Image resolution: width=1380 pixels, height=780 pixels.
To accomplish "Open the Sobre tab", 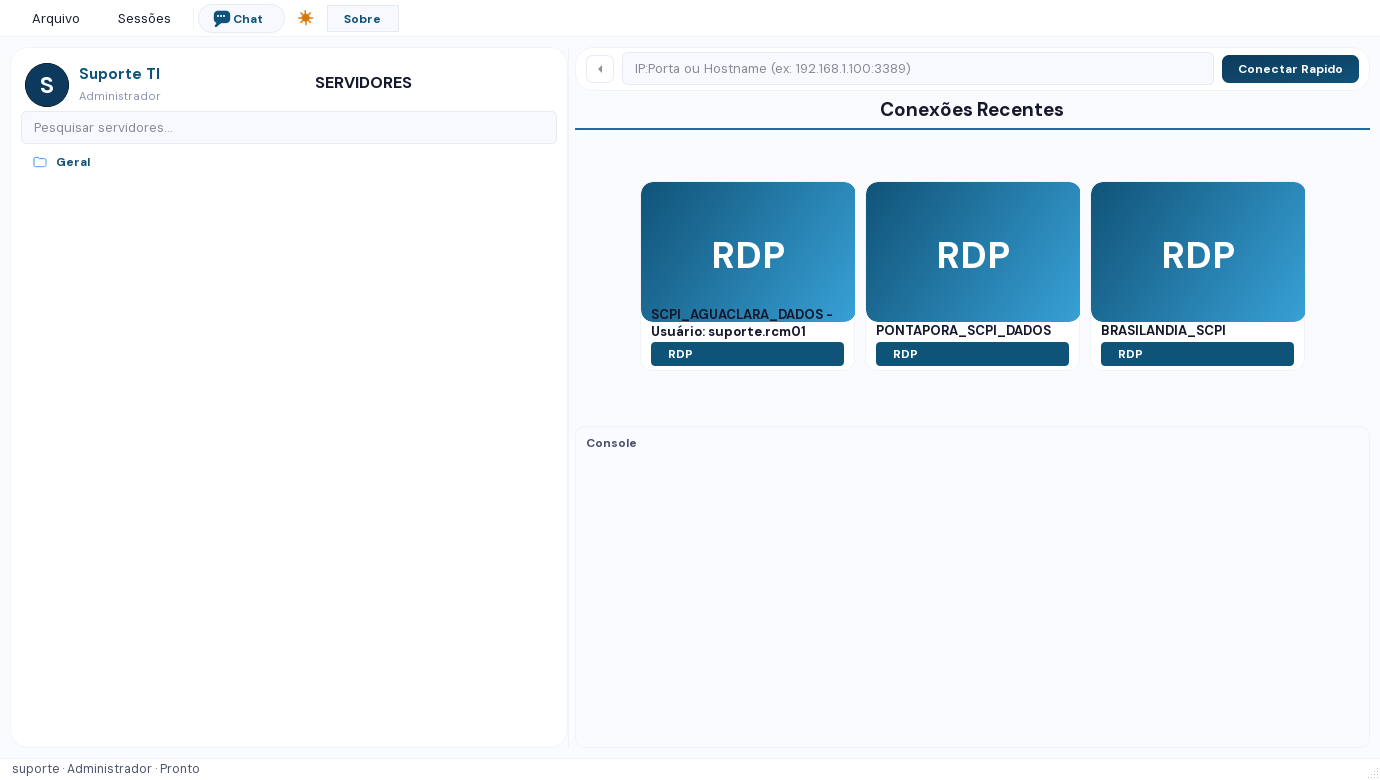I will [362, 19].
